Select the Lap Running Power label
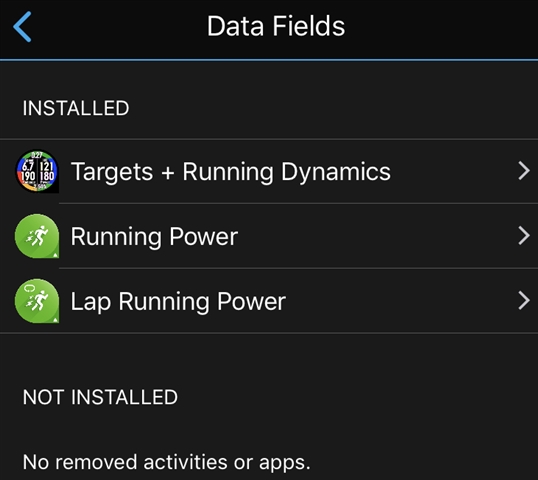 (178, 302)
